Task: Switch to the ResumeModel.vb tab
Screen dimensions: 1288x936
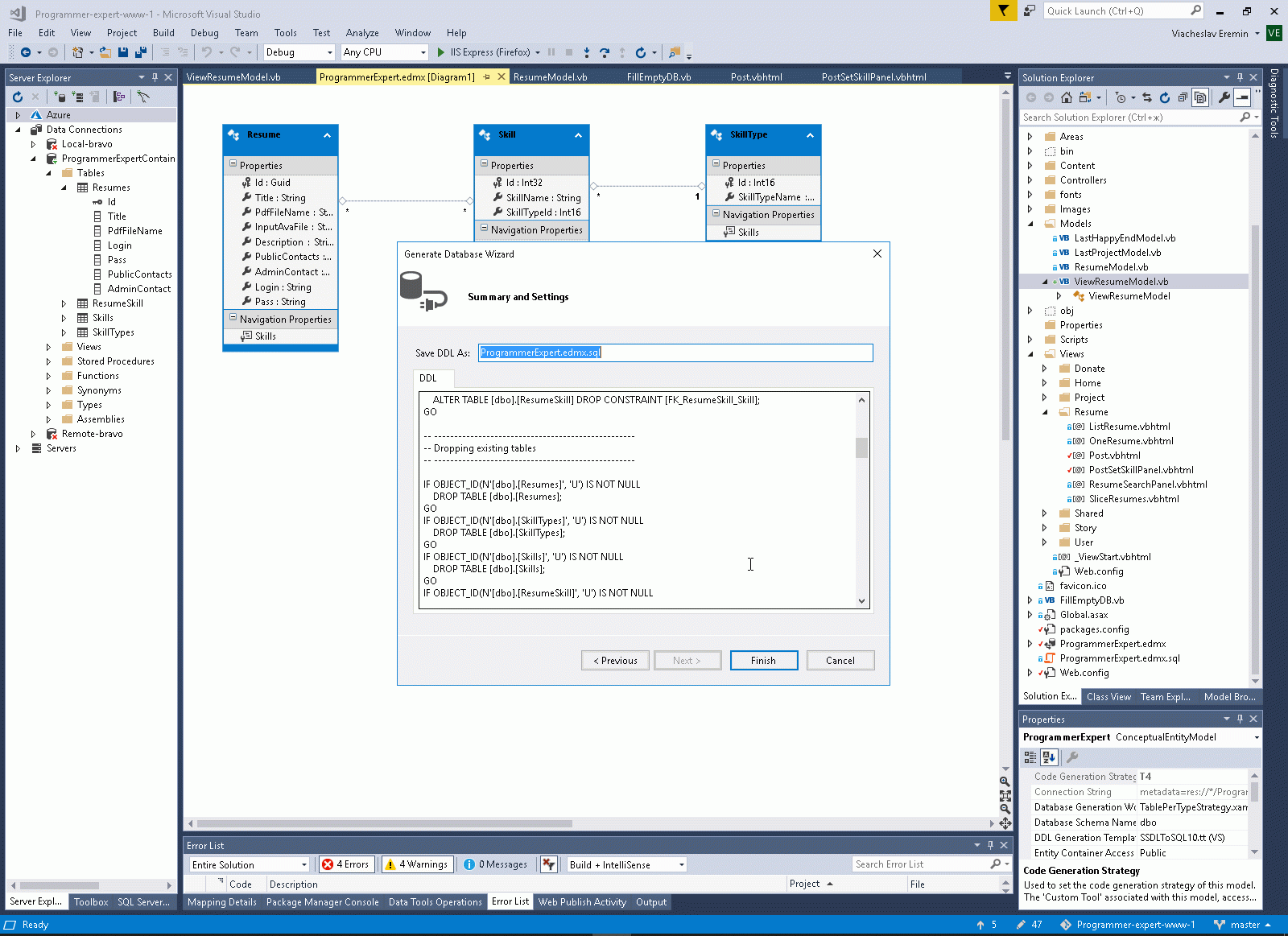Action: point(550,77)
